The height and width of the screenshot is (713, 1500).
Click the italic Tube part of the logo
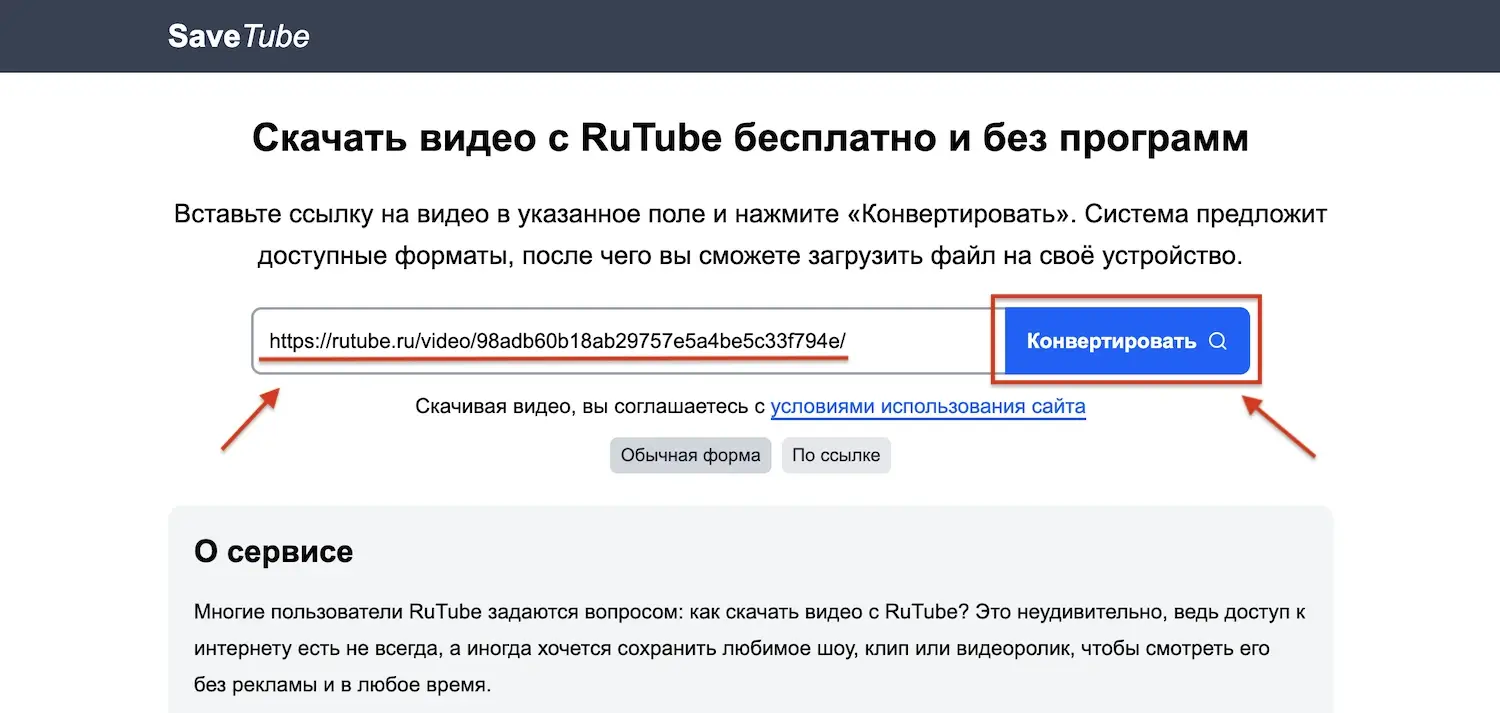coord(276,36)
